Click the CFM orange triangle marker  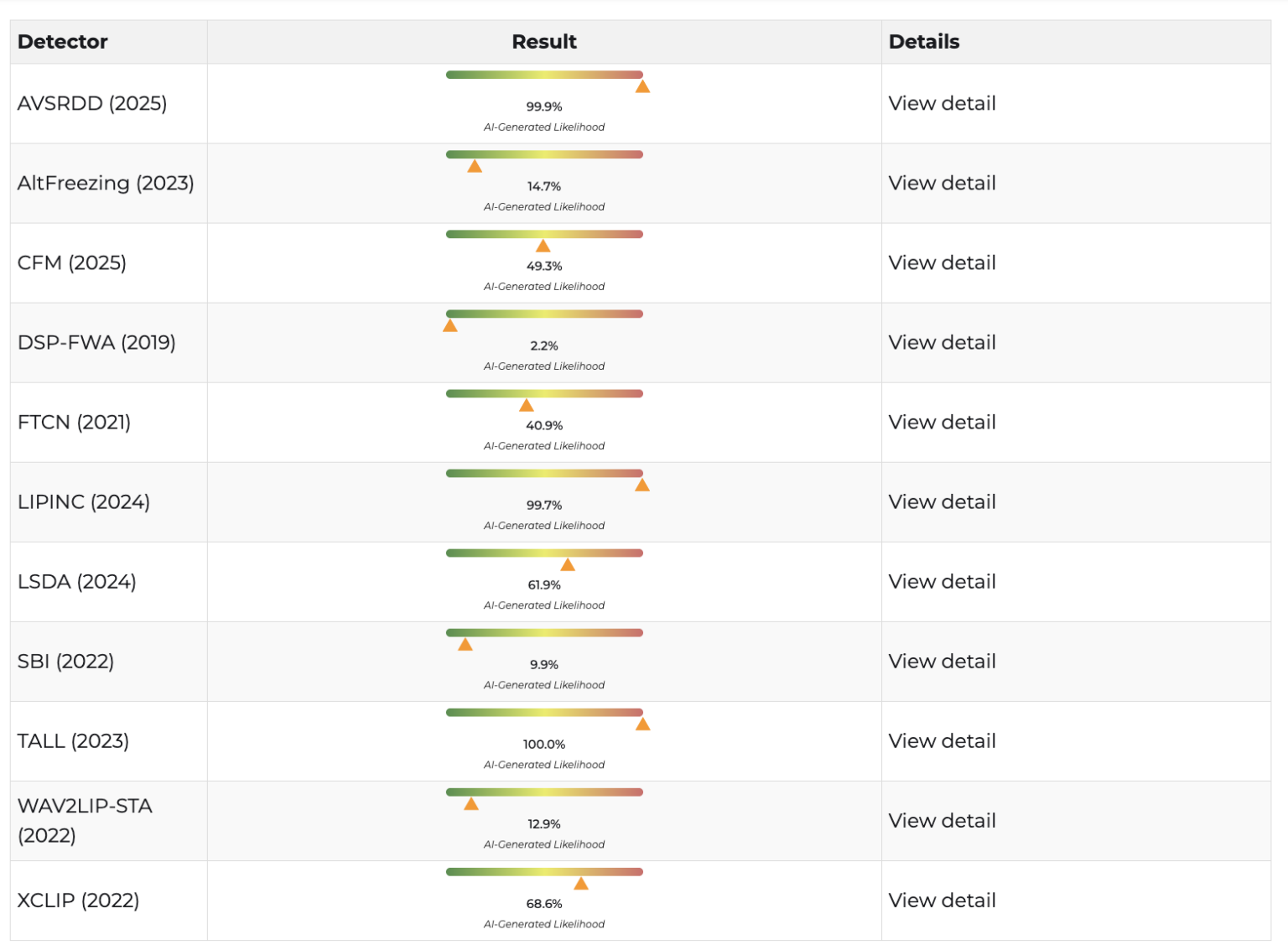pyautogui.click(x=543, y=247)
